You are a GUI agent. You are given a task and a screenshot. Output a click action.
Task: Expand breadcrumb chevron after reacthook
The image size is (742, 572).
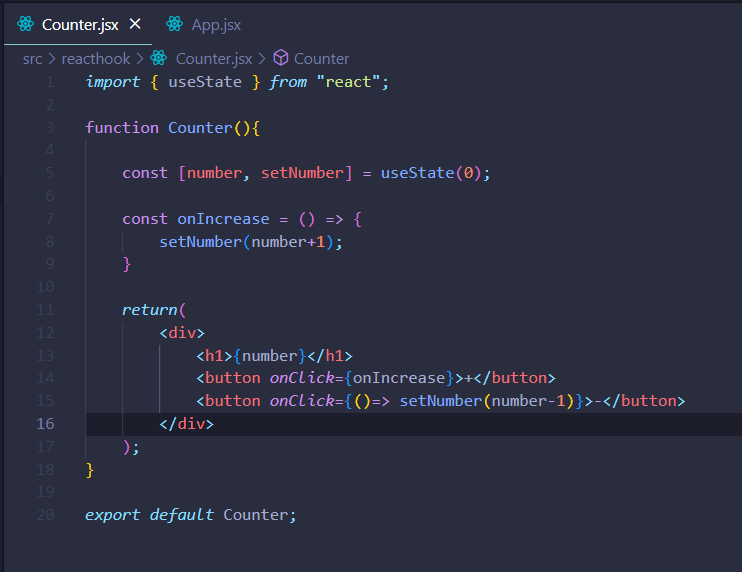pos(140,59)
